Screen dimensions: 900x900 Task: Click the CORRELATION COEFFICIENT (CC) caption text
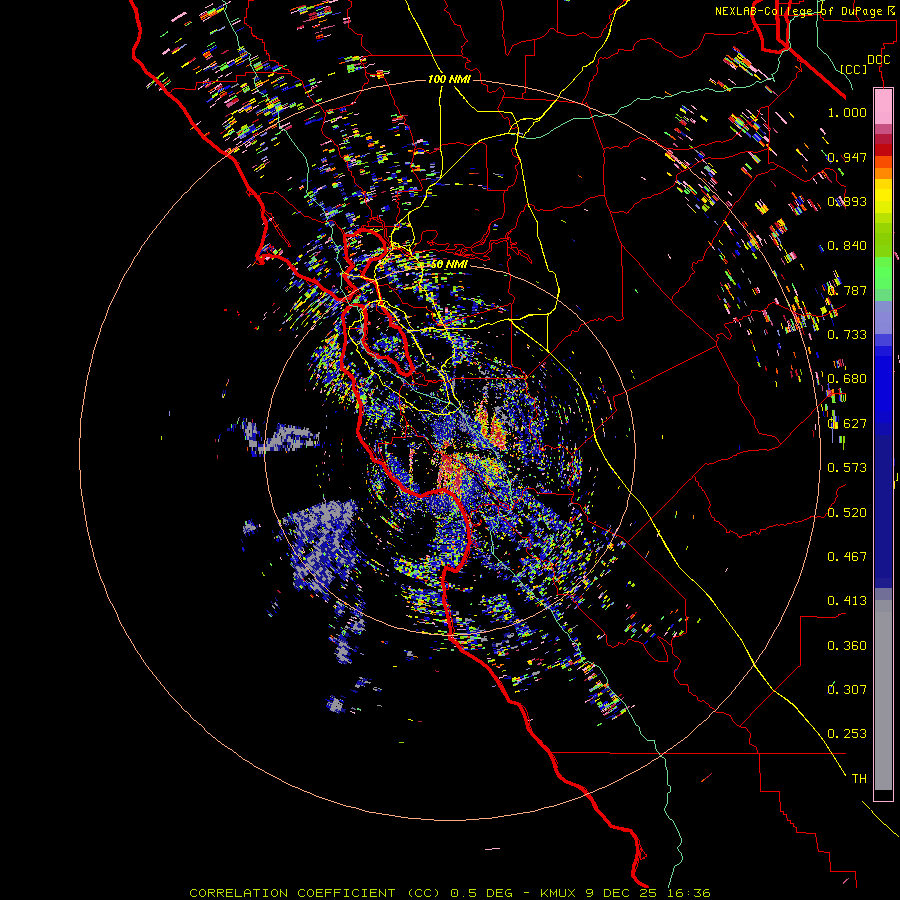315,893
